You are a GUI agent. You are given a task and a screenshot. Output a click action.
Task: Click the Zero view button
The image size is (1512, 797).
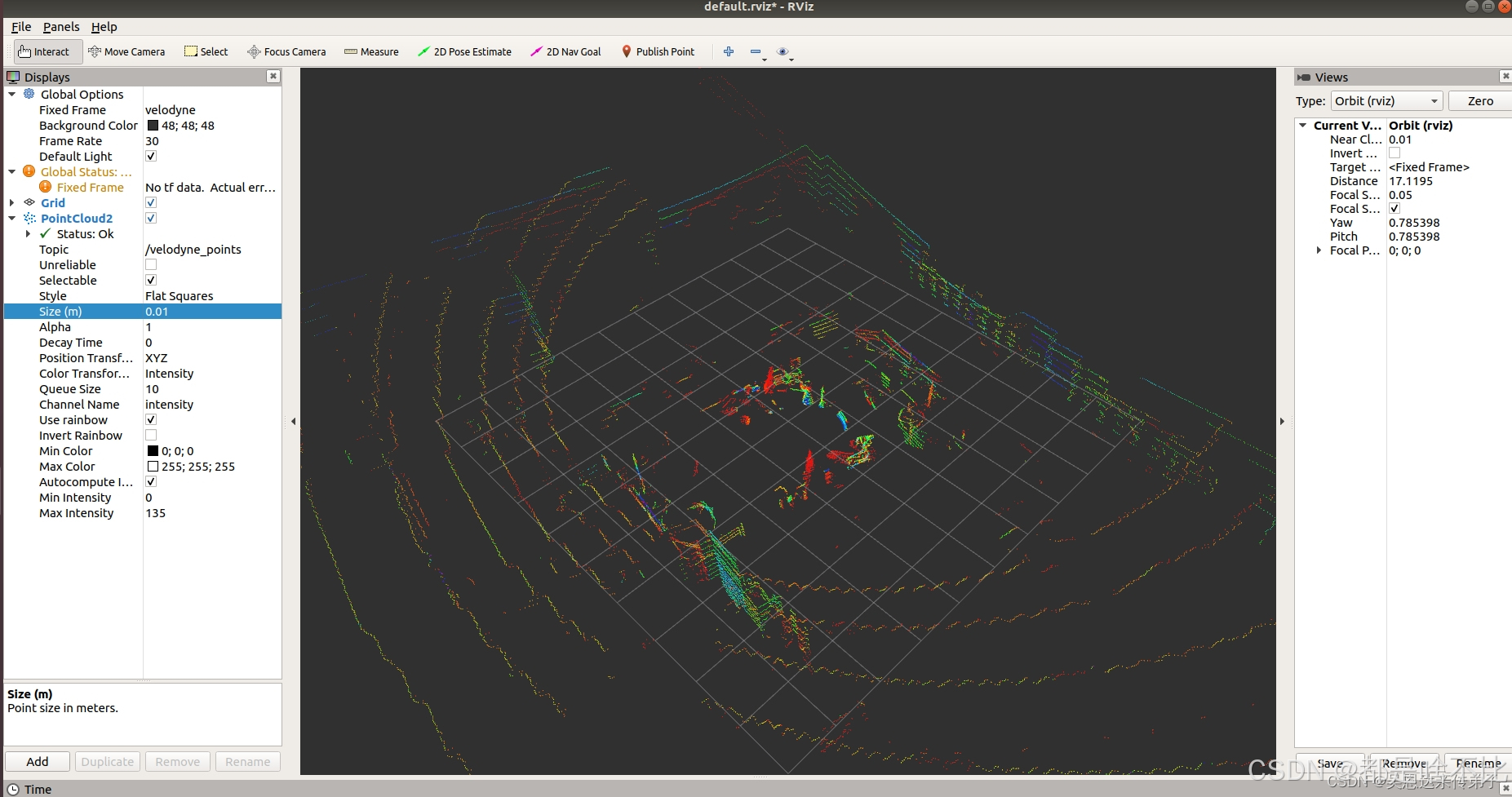tap(1480, 101)
